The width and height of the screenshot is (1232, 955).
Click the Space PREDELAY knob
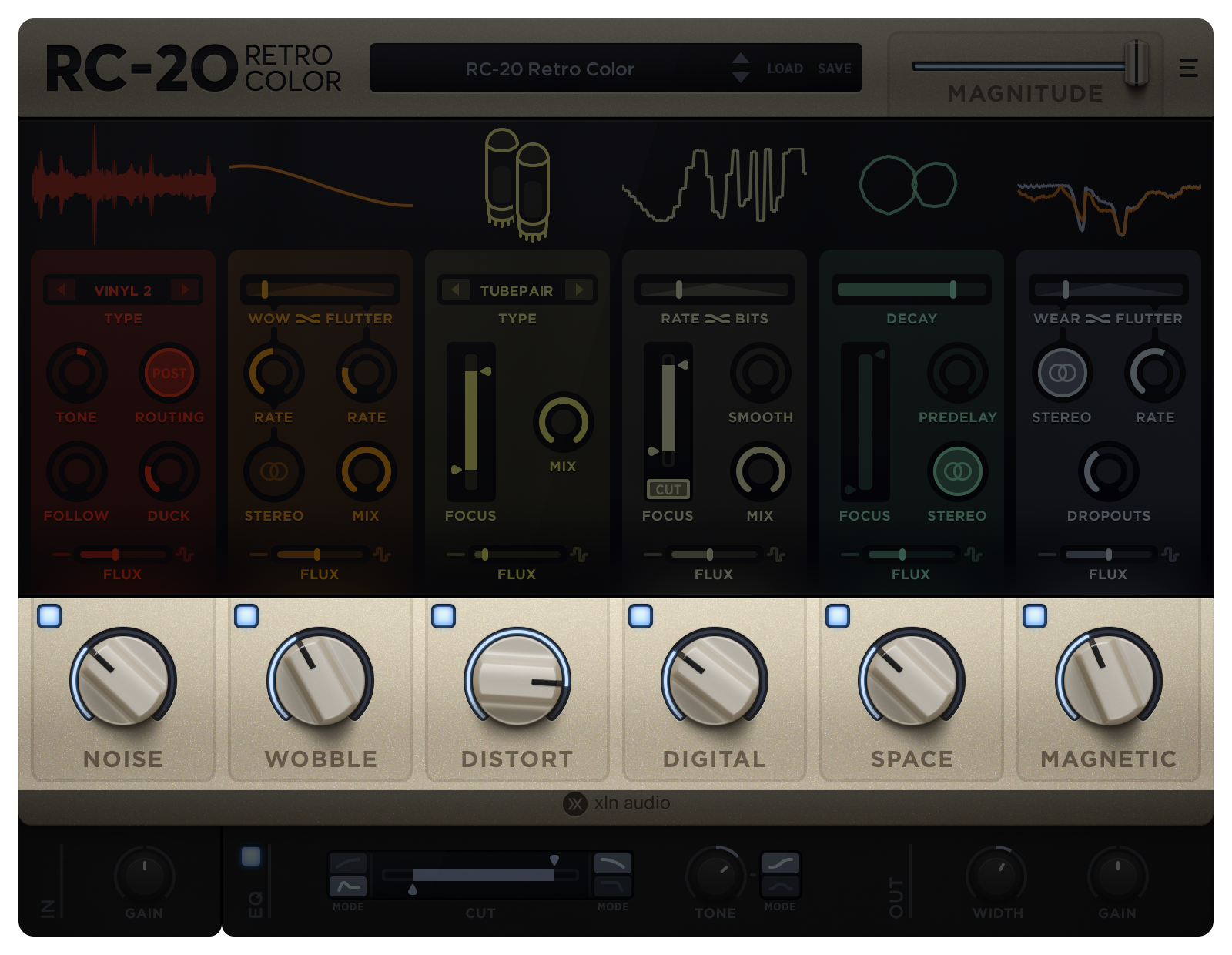coord(958,373)
